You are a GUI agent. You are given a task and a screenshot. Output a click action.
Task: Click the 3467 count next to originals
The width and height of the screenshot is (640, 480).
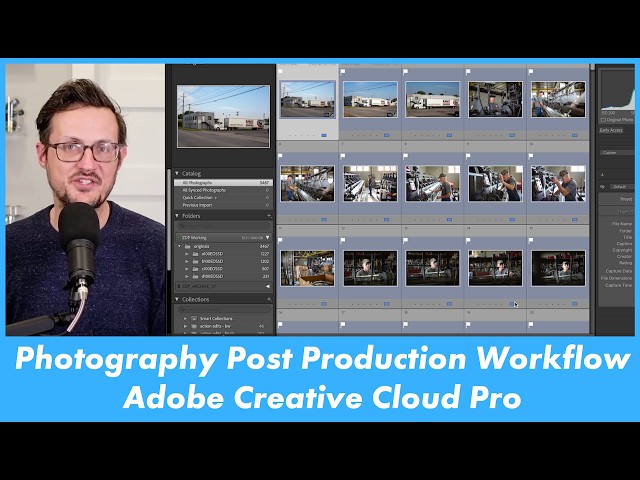264,247
